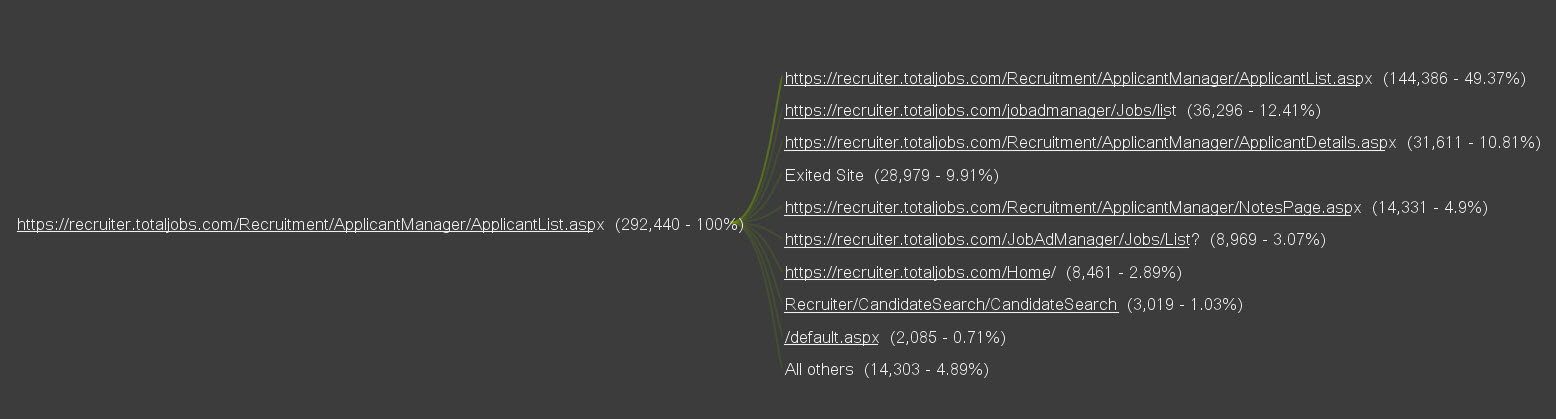Image resolution: width=1556 pixels, height=419 pixels.
Task: Open the Recruiter/CandidateSearch/CandidateSearch link
Action: pos(951,305)
